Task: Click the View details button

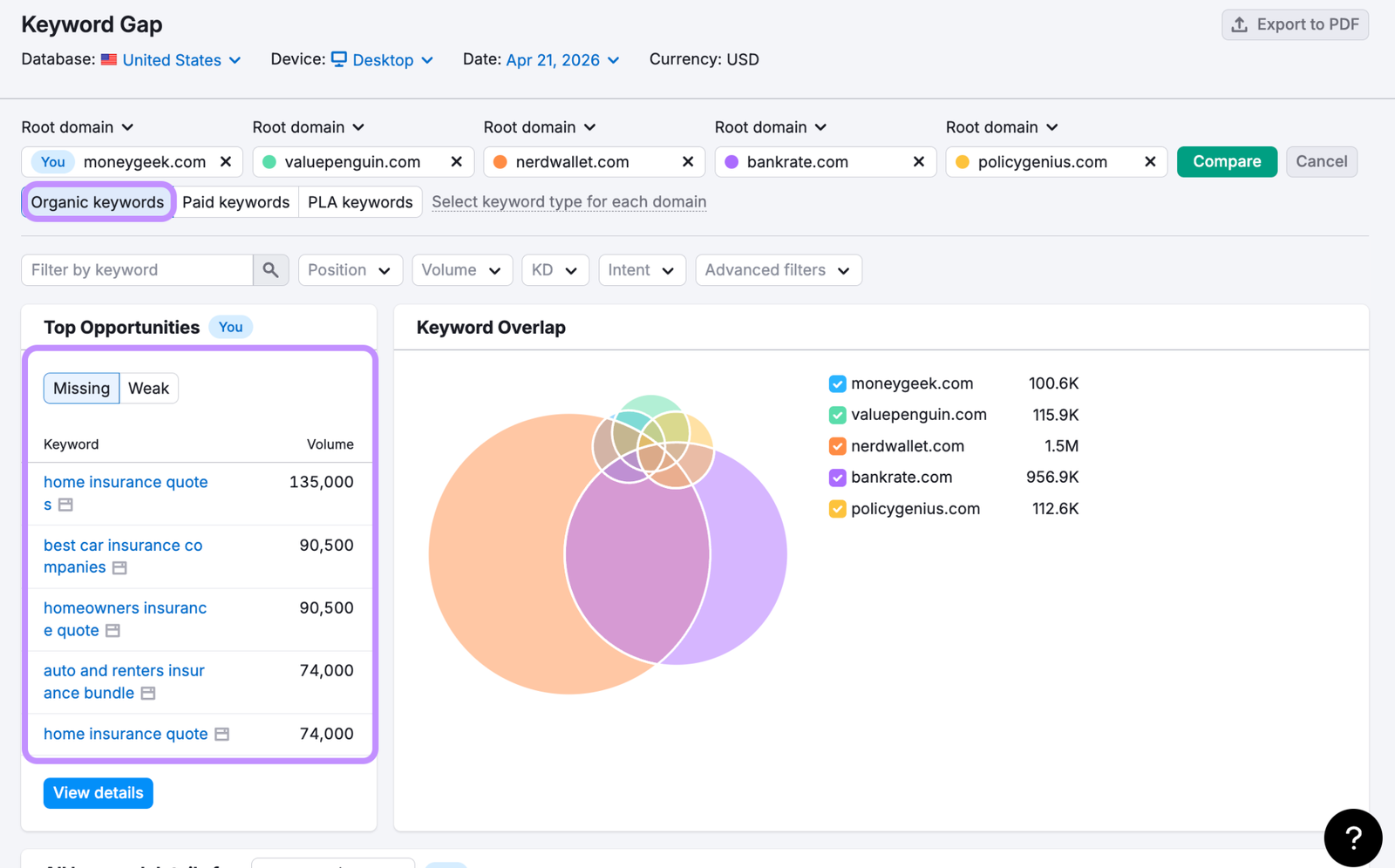Action: click(99, 793)
